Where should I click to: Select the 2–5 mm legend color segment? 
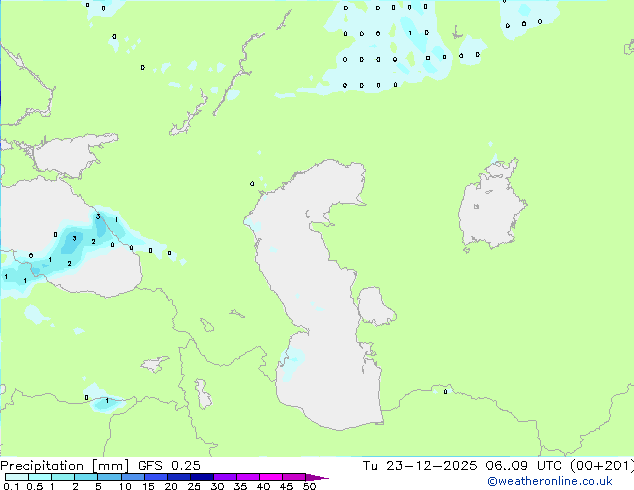(x=86, y=477)
